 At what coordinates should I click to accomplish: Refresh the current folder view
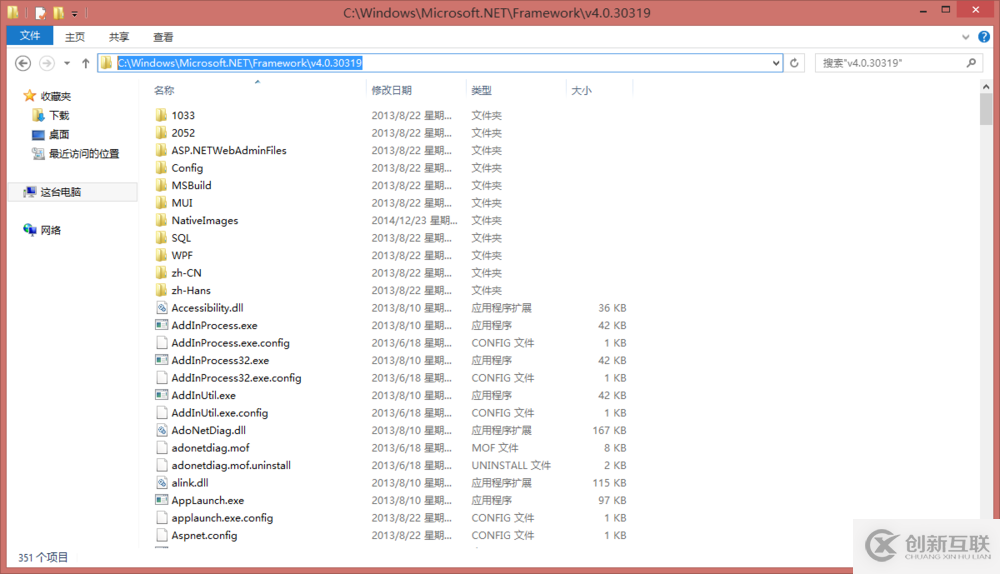click(795, 63)
